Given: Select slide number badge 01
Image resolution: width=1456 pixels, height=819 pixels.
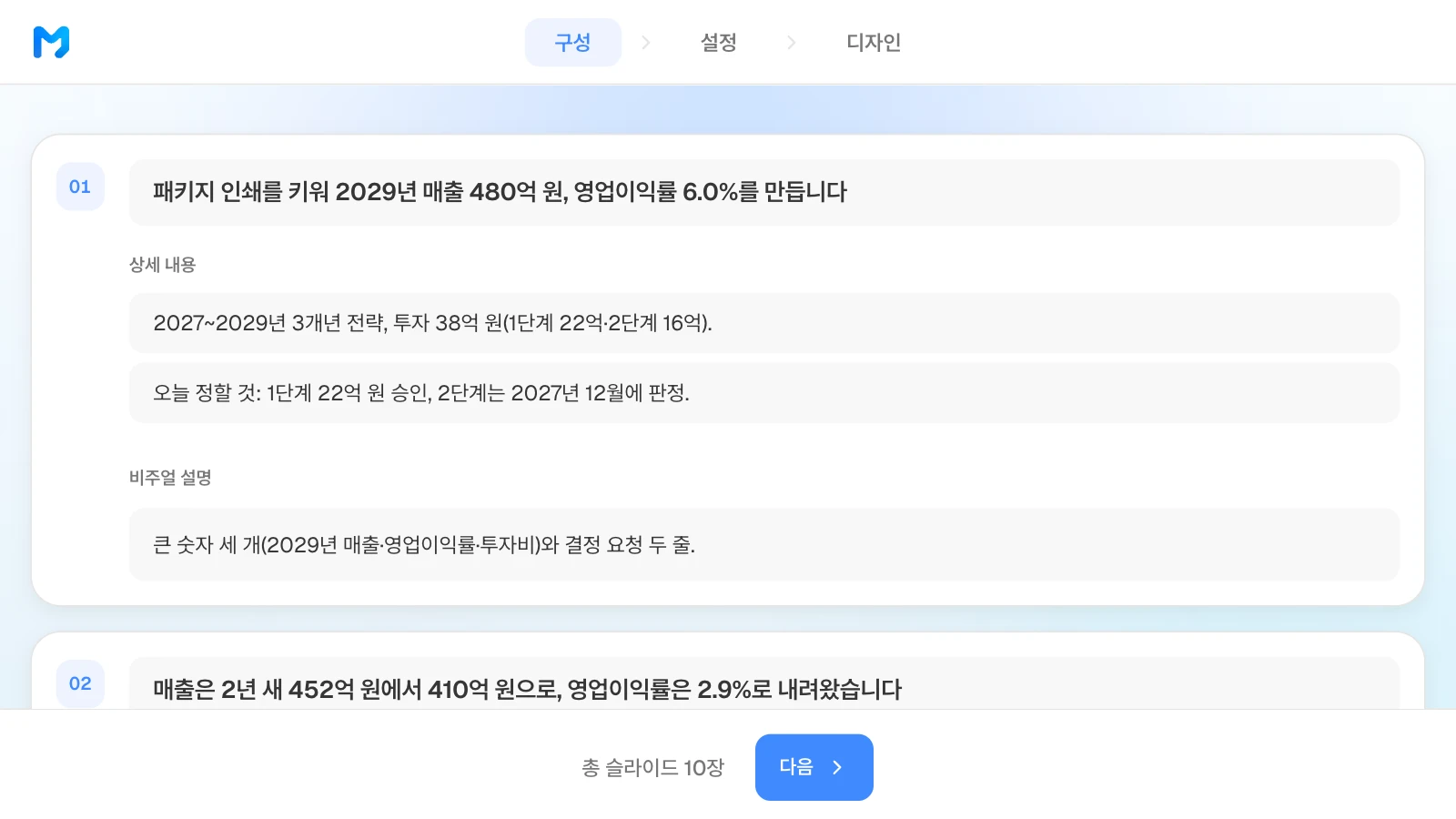Looking at the screenshot, I should tap(80, 187).
